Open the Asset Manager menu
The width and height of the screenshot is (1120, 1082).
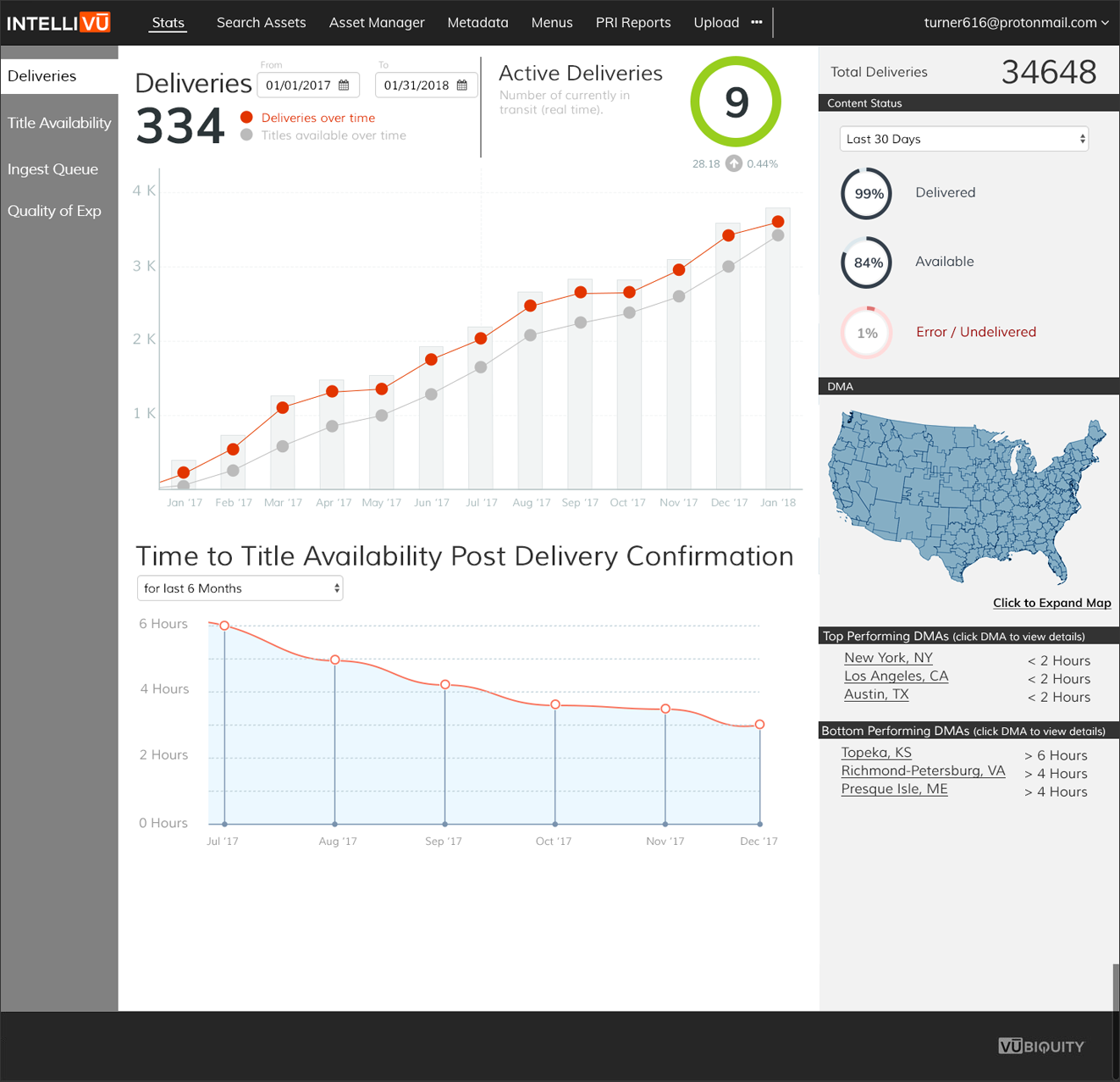click(377, 23)
